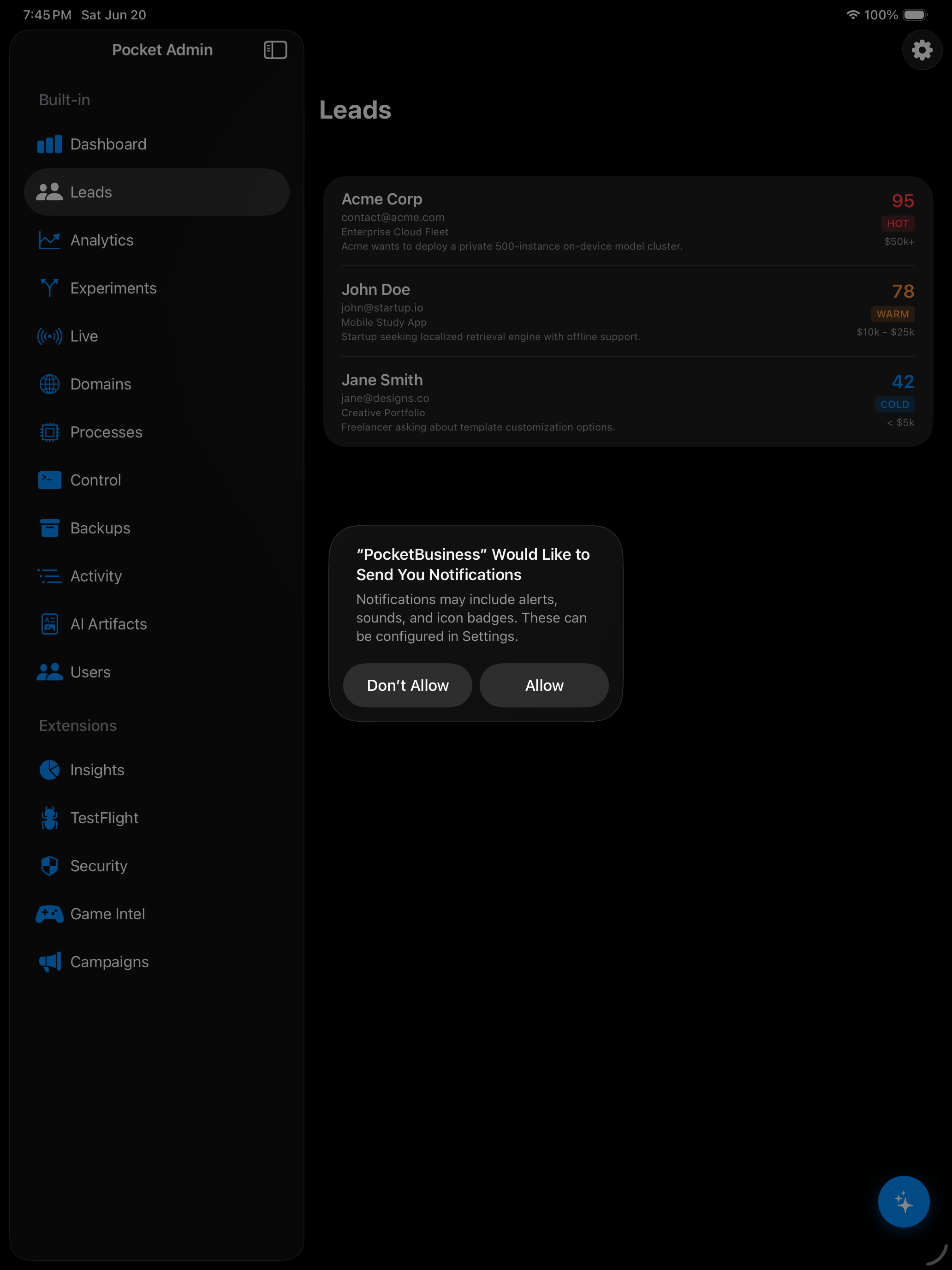This screenshot has width=952, height=1270.
Task: Choose Don't Allow in the notification prompt
Action: pyautogui.click(x=407, y=685)
